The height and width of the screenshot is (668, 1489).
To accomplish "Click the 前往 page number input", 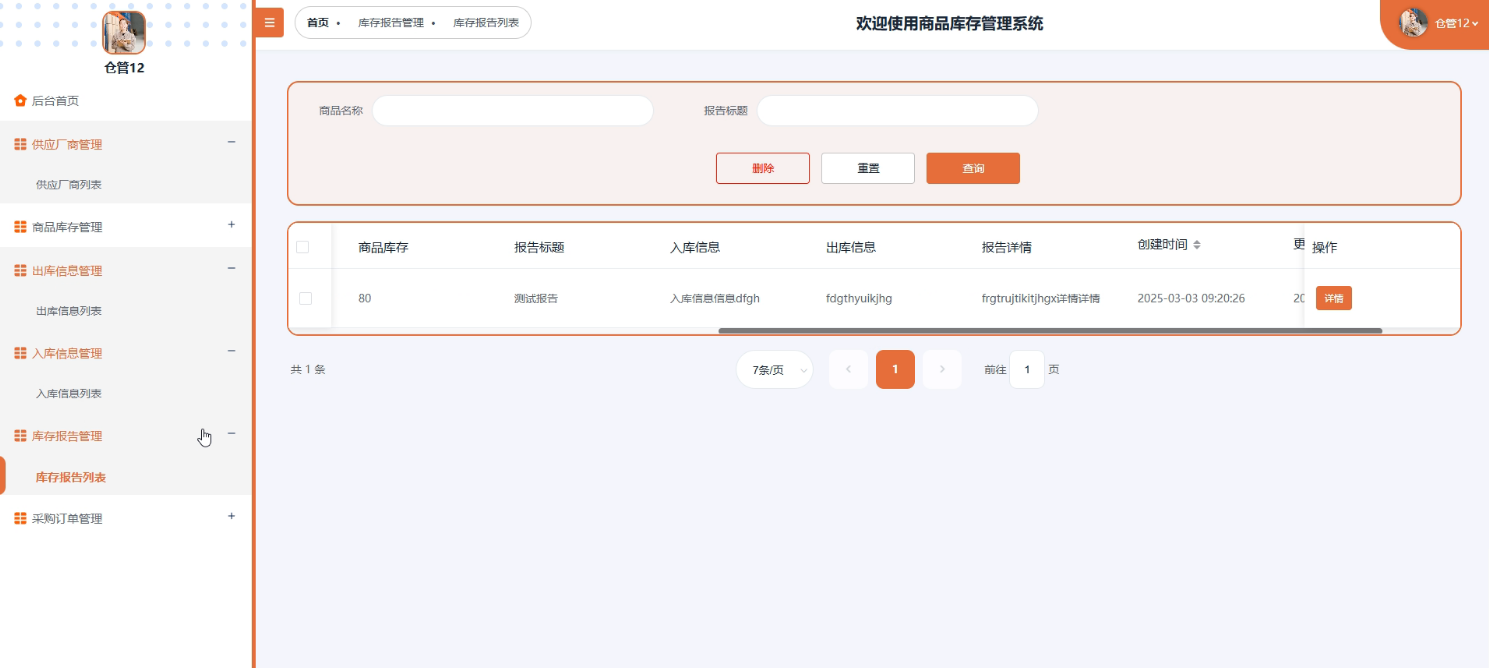I will [1027, 369].
